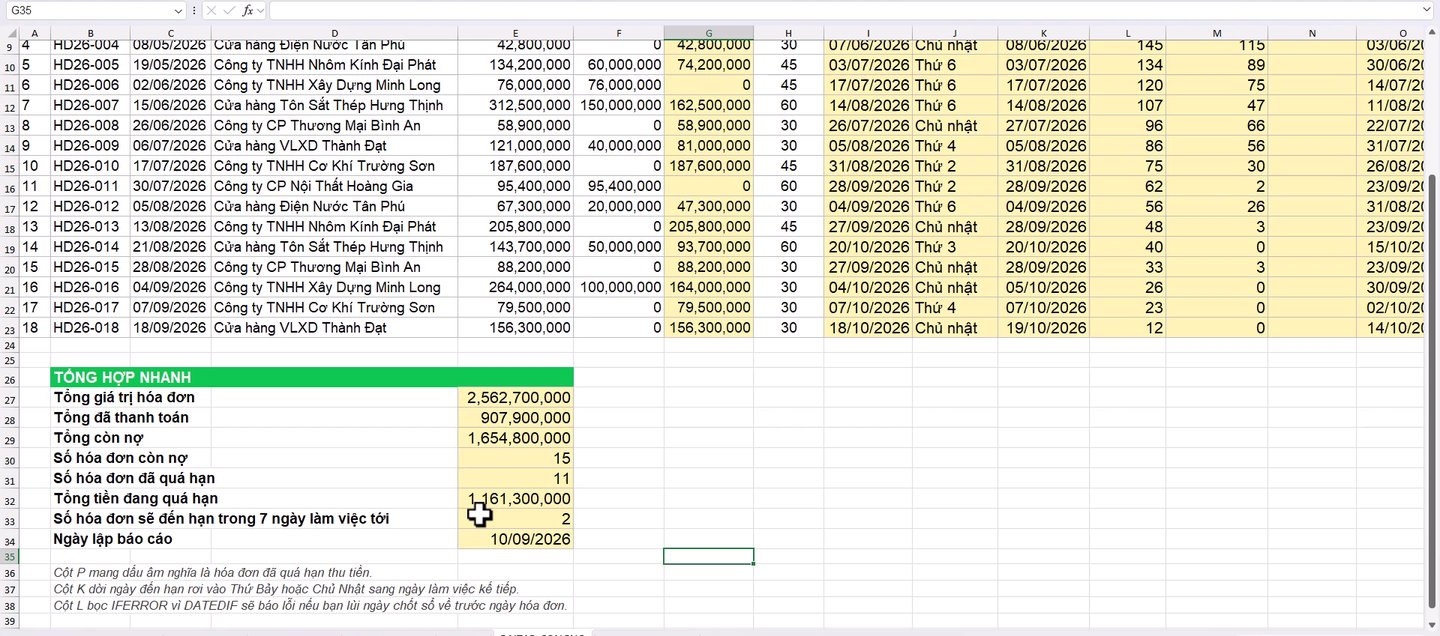The image size is (1440, 636).
Task: Click the Cancel X icon in formula bar
Action: 212,10
